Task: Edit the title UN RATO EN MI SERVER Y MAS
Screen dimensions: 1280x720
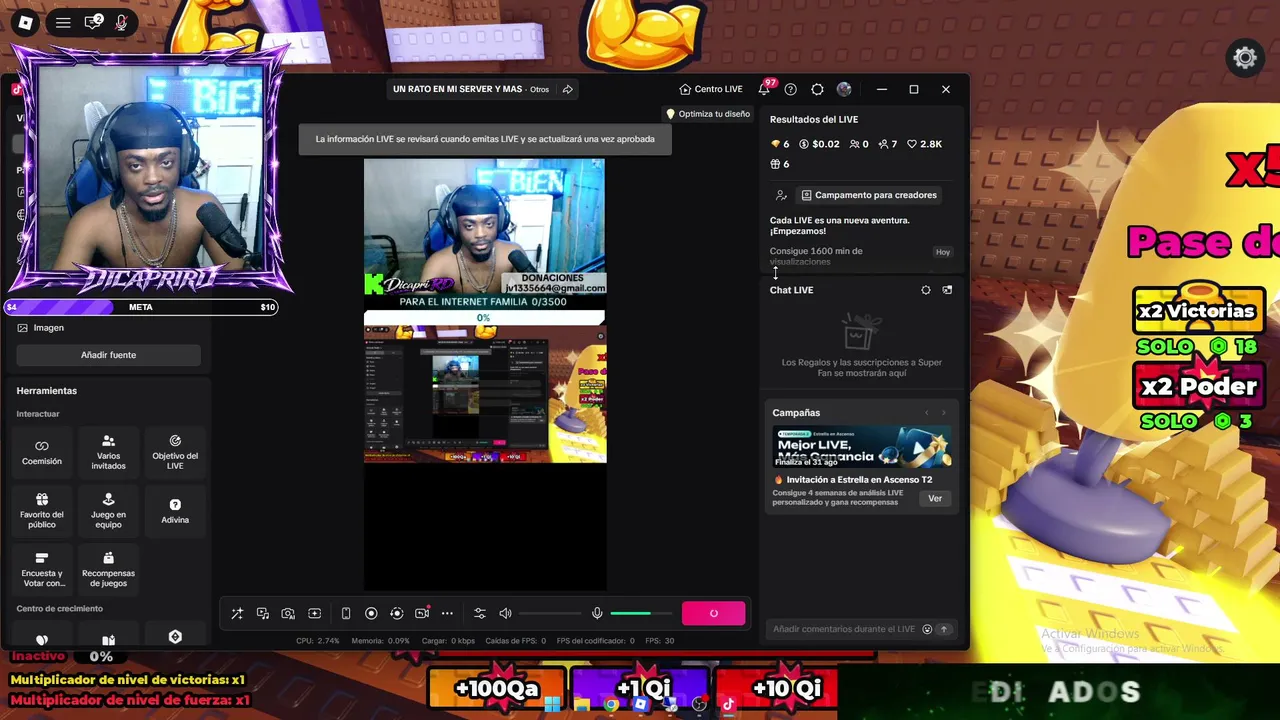Action: (457, 89)
